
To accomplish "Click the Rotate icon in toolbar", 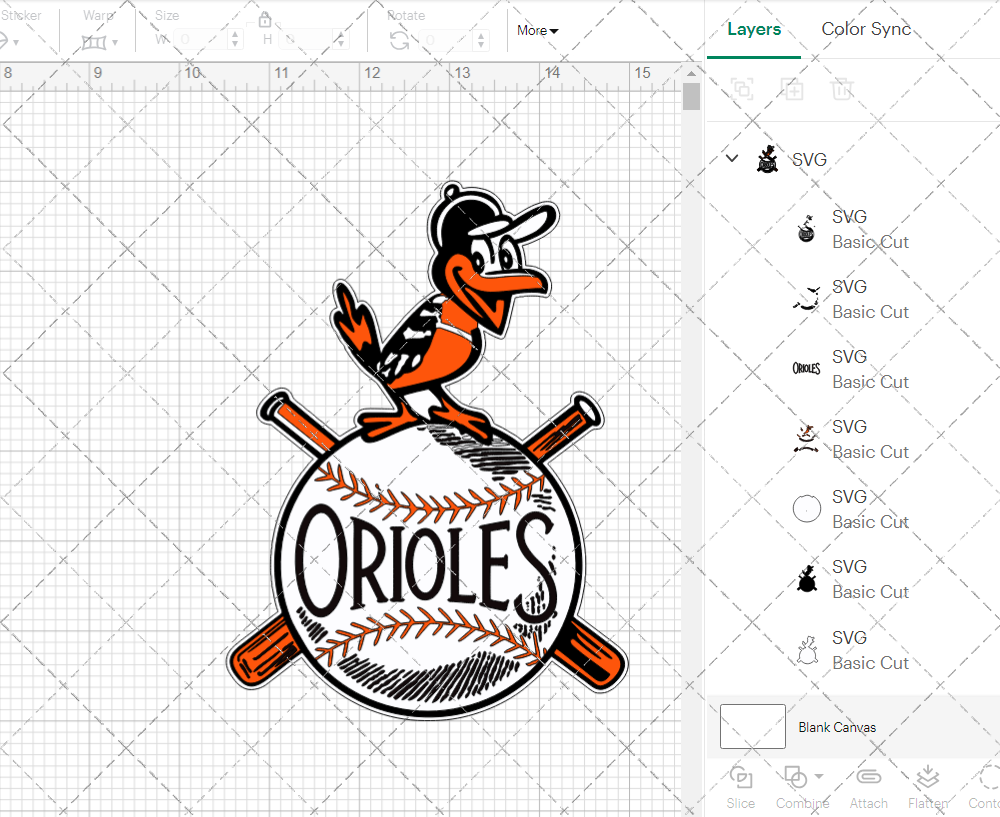I will click(400, 40).
